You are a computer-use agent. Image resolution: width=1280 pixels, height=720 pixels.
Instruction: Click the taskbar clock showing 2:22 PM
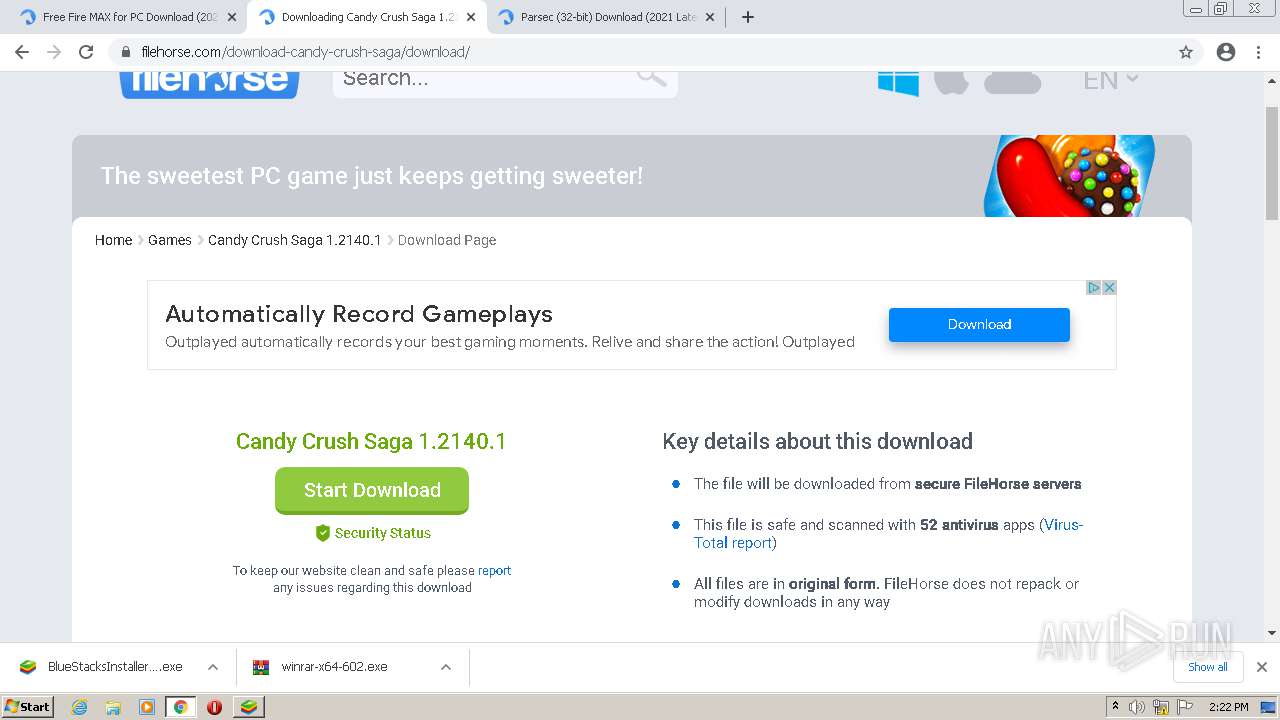pyautogui.click(x=1228, y=707)
